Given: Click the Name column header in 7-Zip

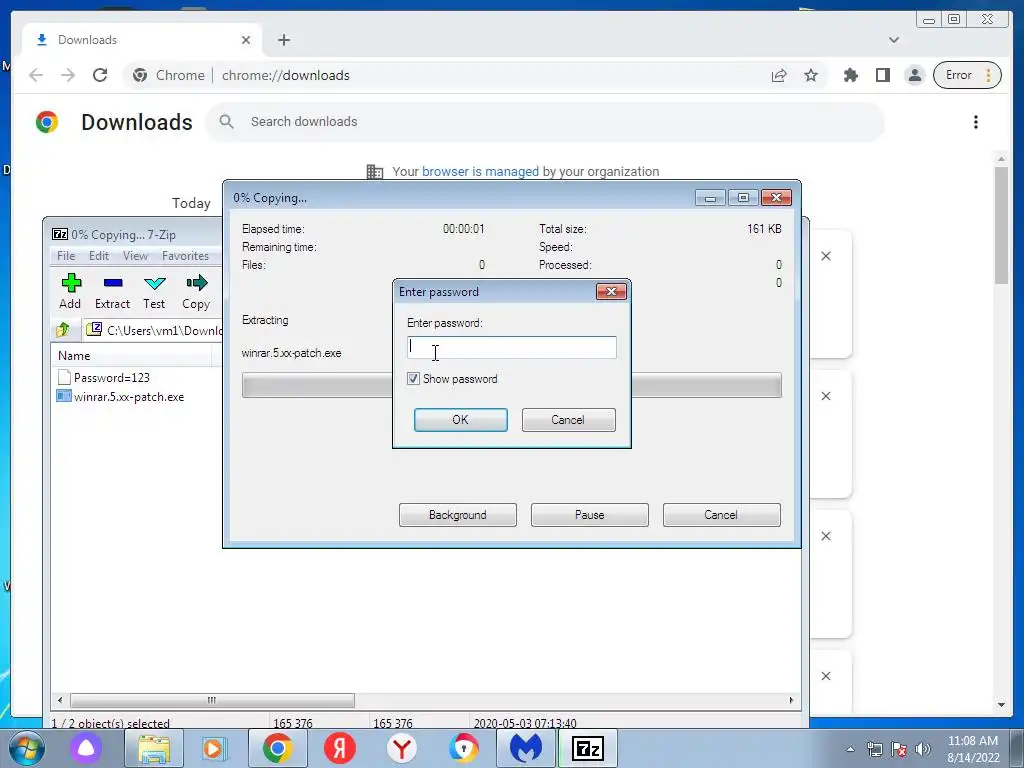Looking at the screenshot, I should coord(131,356).
